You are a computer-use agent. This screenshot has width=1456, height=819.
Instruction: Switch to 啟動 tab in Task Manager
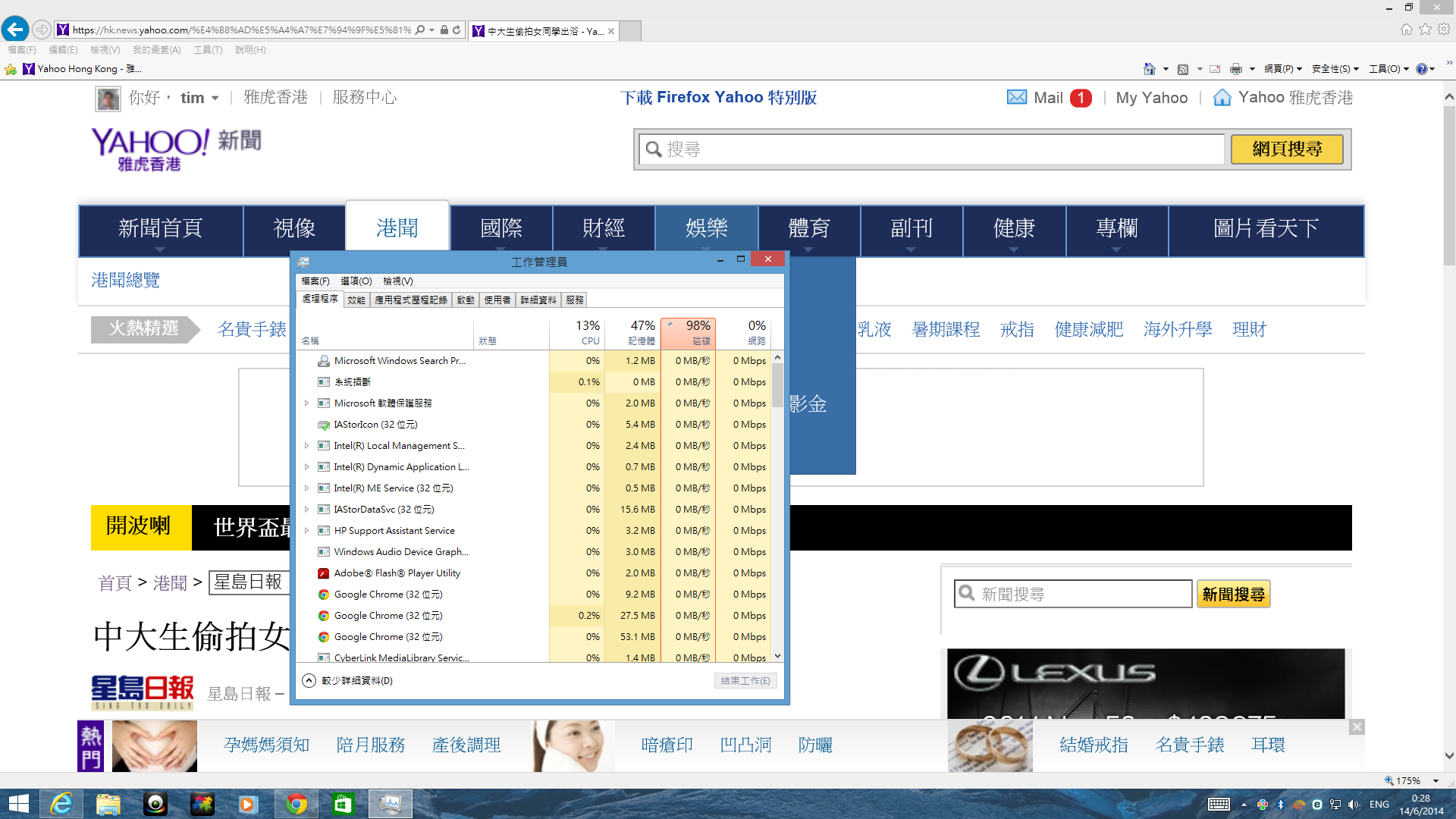tap(466, 300)
